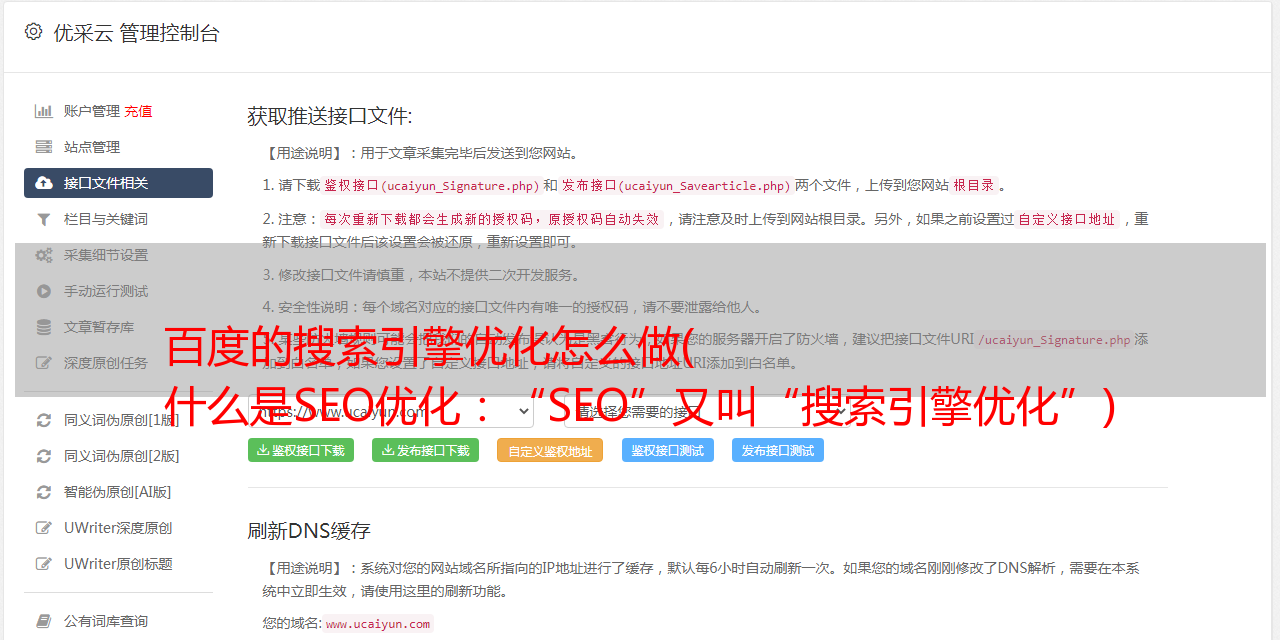The image size is (1280, 640).
Task: Click the green 发布接口下载 button
Action: coord(425,450)
